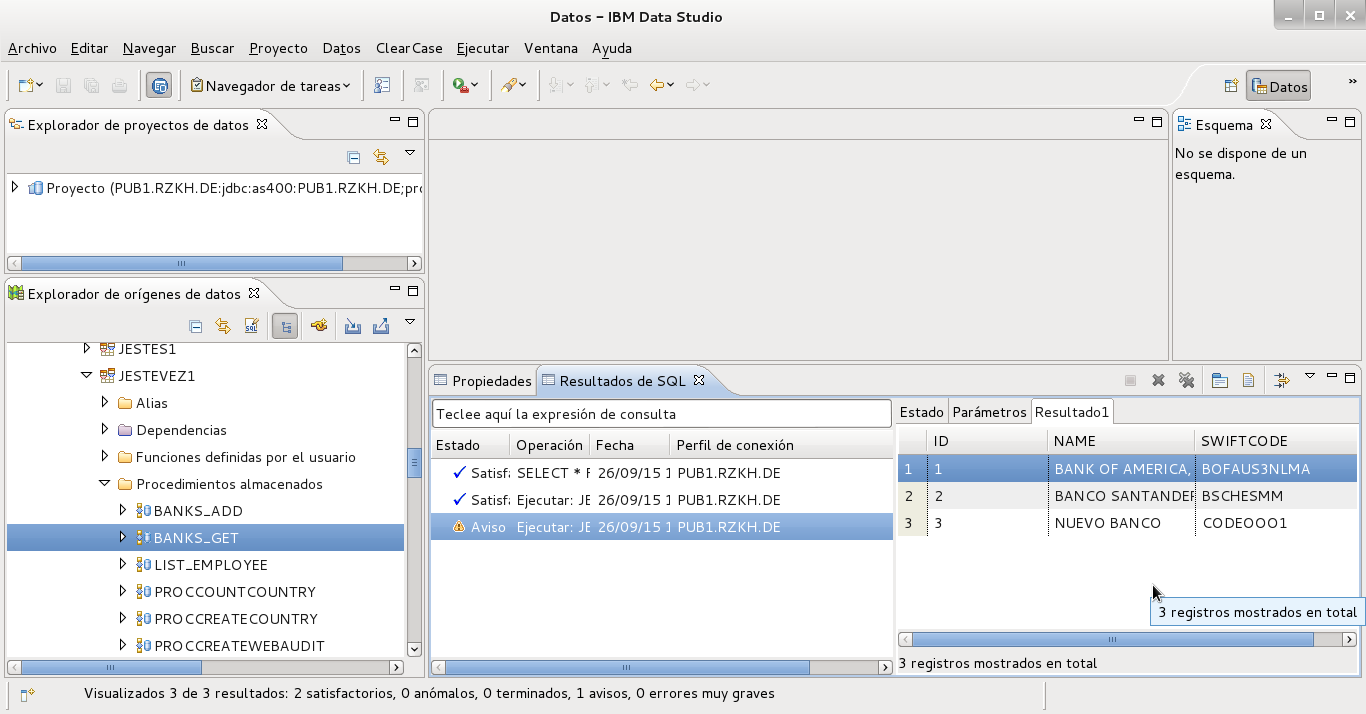
Task: Expand the Alias folder
Action: pos(105,403)
